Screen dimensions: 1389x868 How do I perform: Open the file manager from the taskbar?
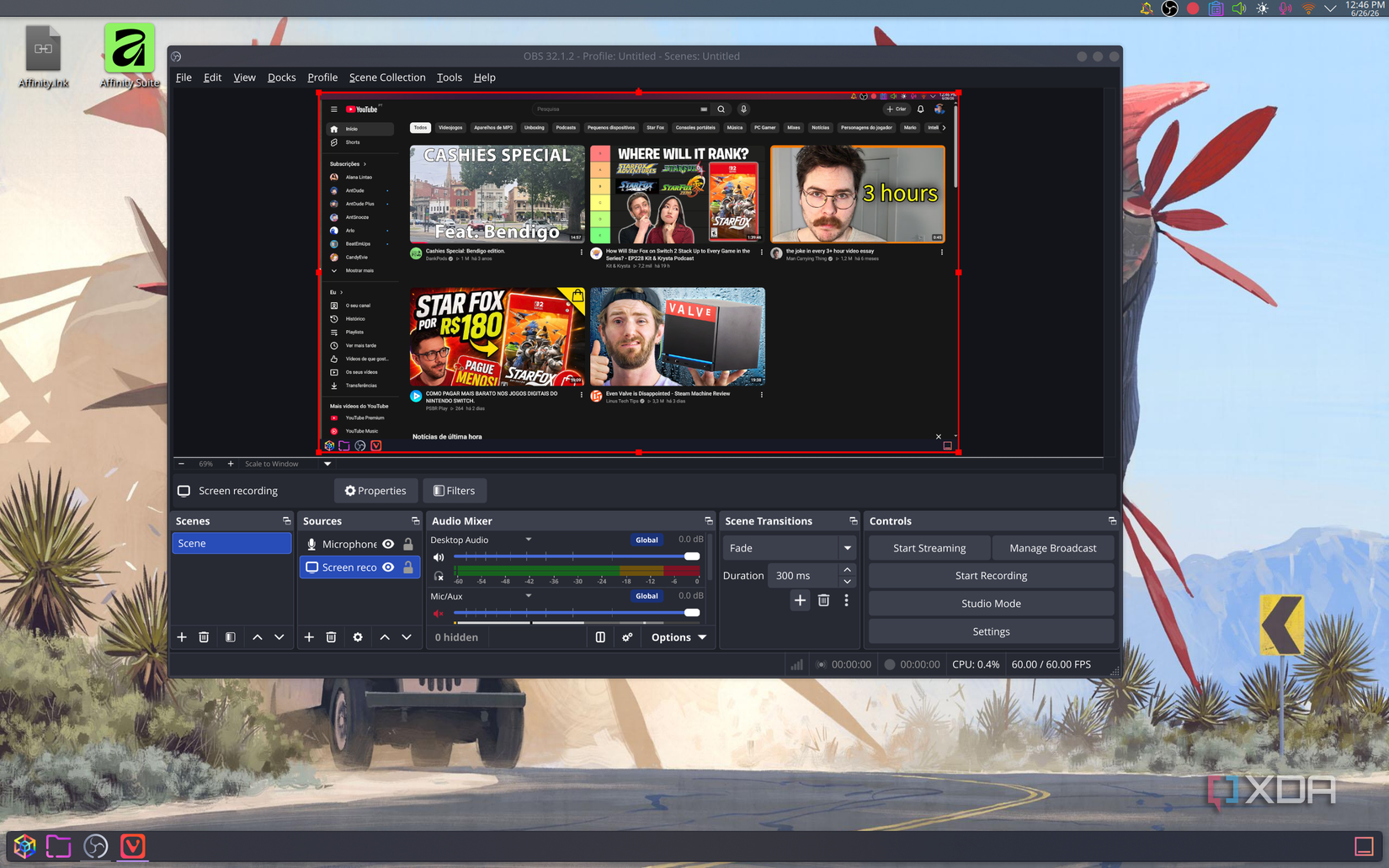click(x=58, y=846)
